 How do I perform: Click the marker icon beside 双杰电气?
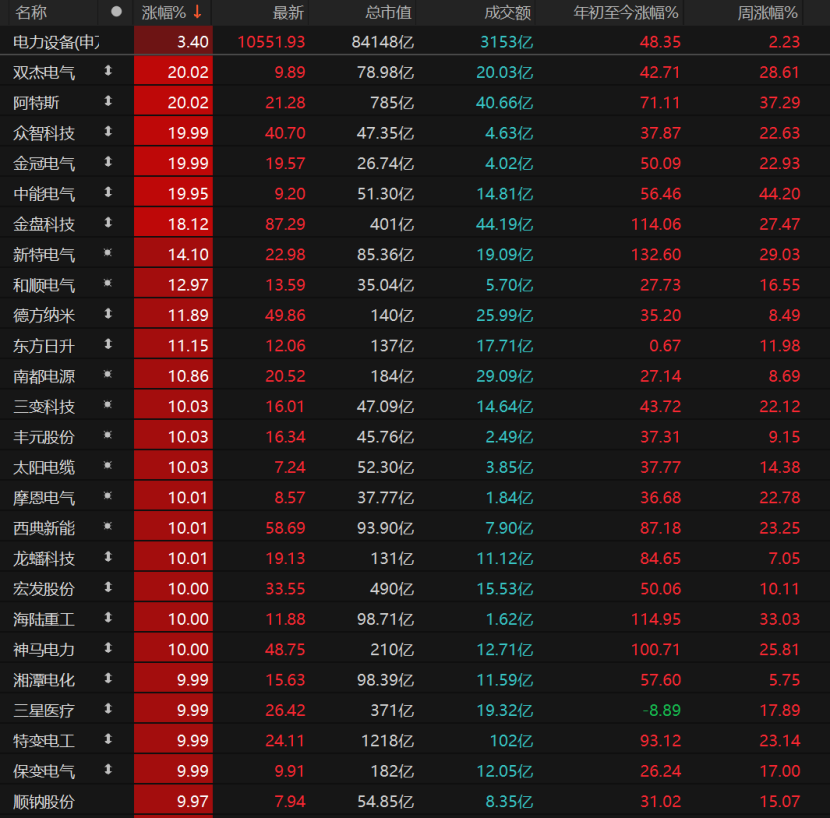(x=108, y=72)
